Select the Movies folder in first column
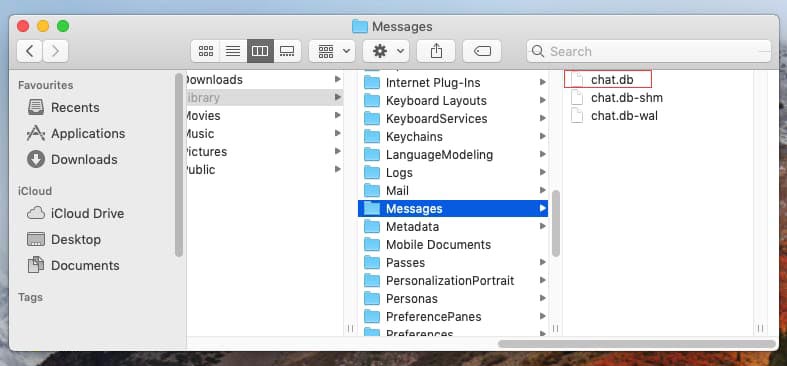The width and height of the screenshot is (787, 366). (x=265, y=115)
